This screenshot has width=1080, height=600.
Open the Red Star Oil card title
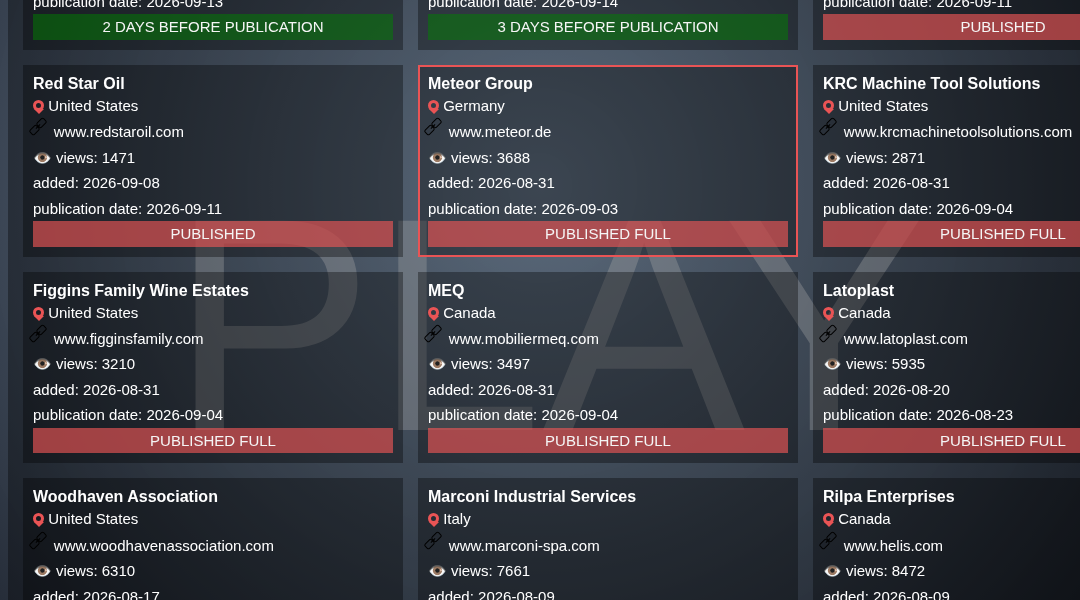pos(79,83)
